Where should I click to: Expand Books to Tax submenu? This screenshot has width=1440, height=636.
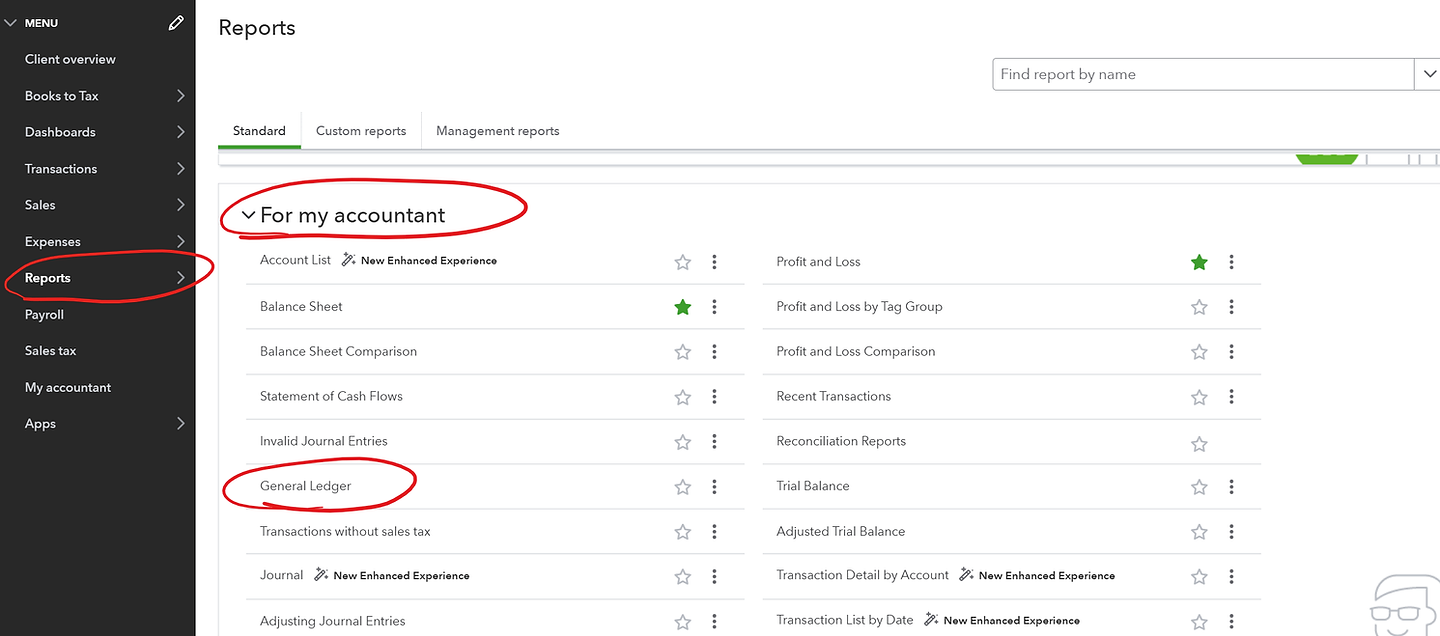pos(181,96)
